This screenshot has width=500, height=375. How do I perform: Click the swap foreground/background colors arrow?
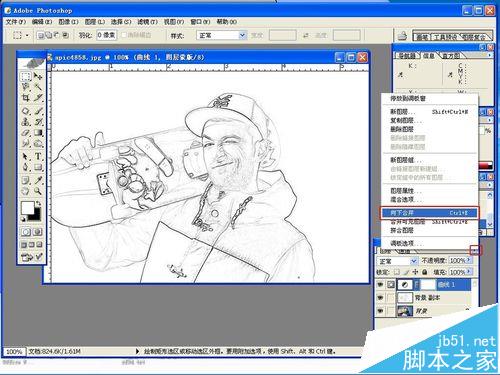39,203
